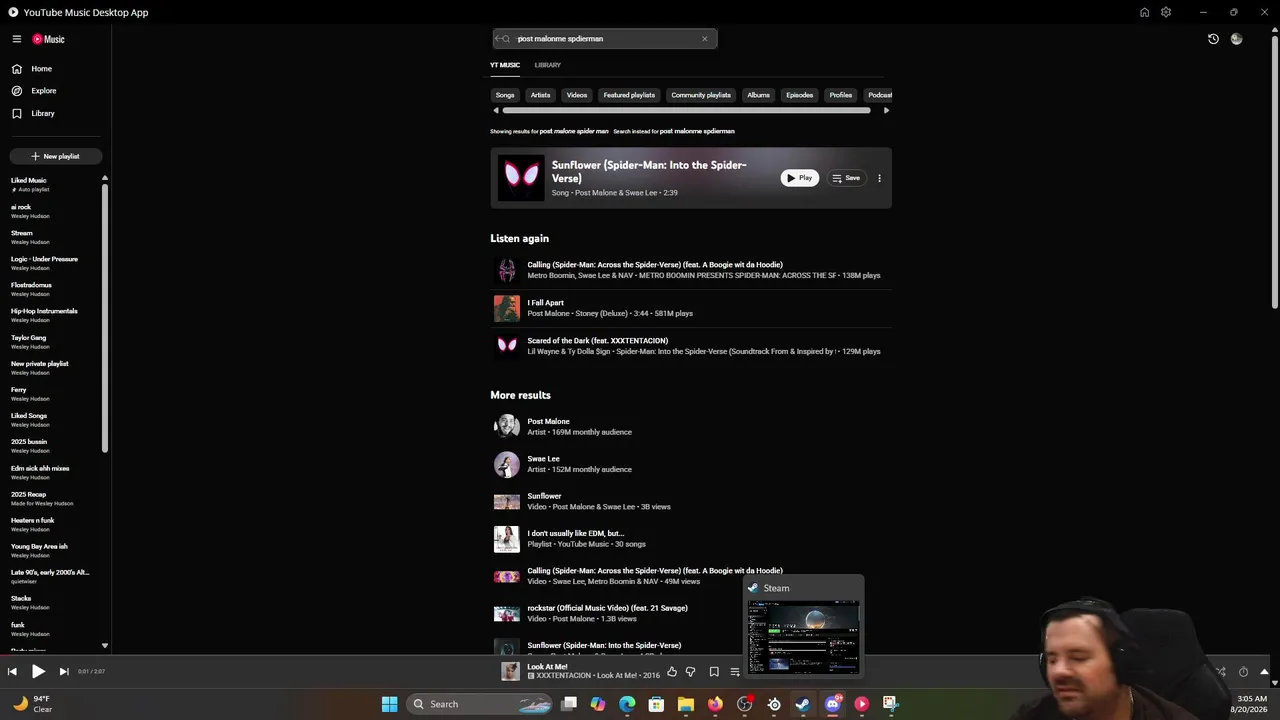The image size is (1280, 720).
Task: Open the Swae Lee artist result
Action: click(x=691, y=464)
